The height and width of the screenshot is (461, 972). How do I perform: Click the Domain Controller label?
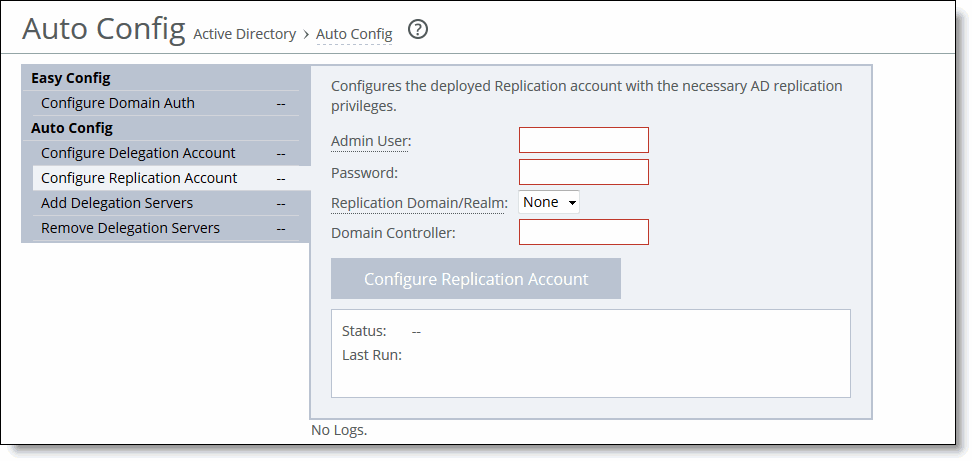tap(394, 233)
